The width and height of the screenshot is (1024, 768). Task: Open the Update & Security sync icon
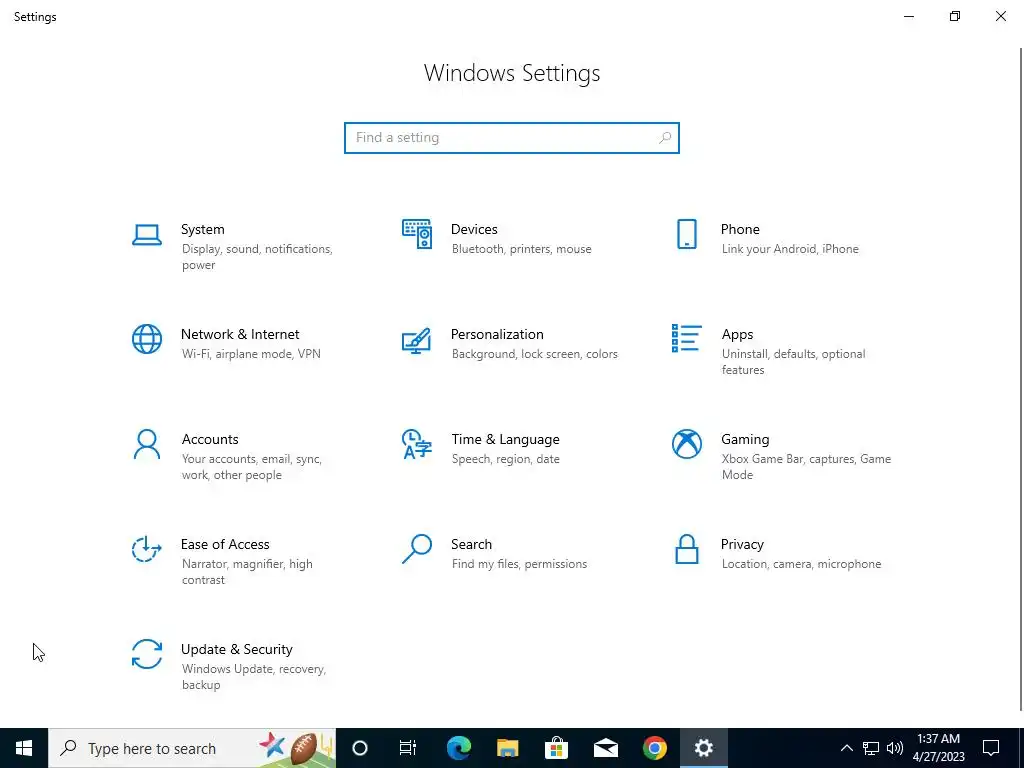[x=147, y=654]
